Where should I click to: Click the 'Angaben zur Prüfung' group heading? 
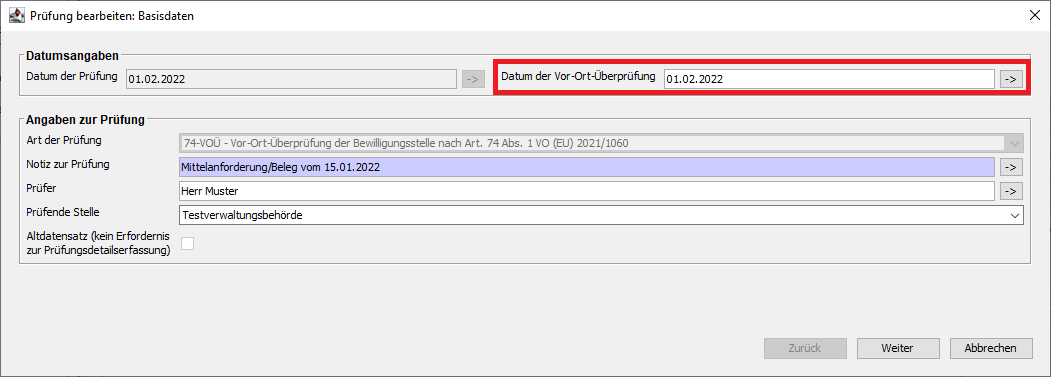[x=85, y=120]
